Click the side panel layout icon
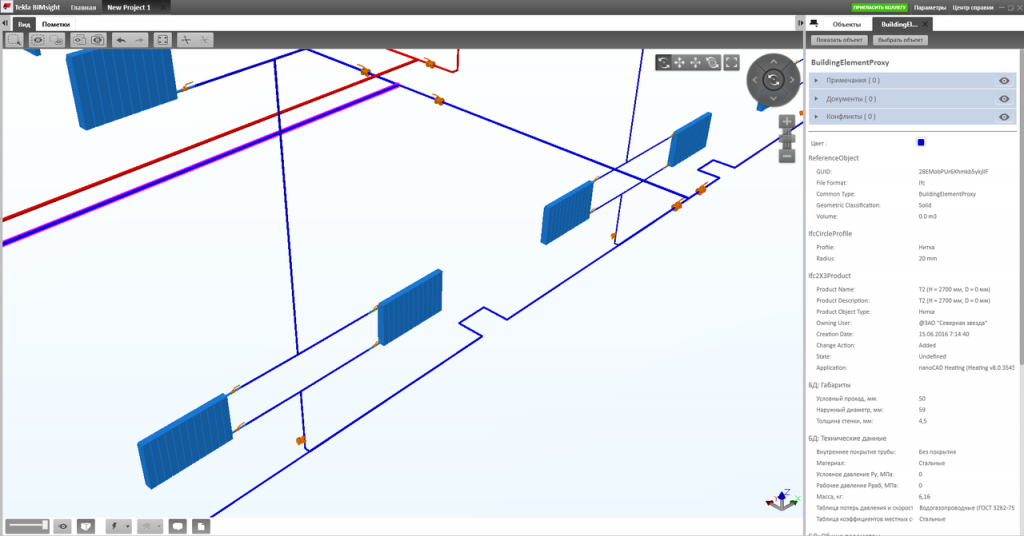Screen dimensions: 1024x536 pyautogui.click(x=814, y=24)
